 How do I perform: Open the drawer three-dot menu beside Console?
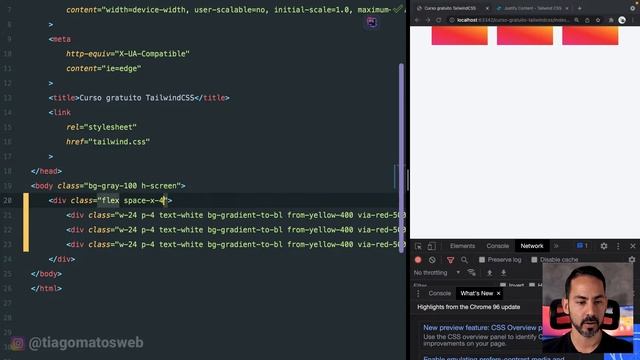[418, 293]
